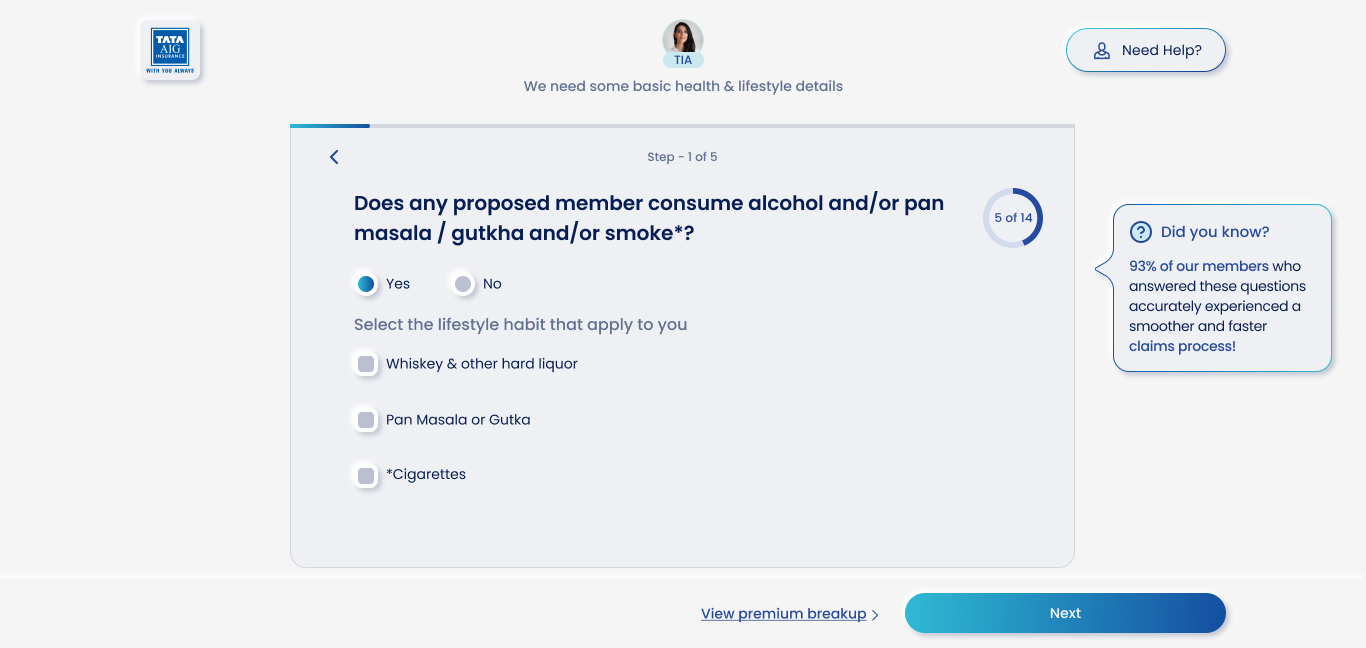Check the Pan Masala or Gutka box
Viewport: 1366px width, 648px height.
point(366,420)
